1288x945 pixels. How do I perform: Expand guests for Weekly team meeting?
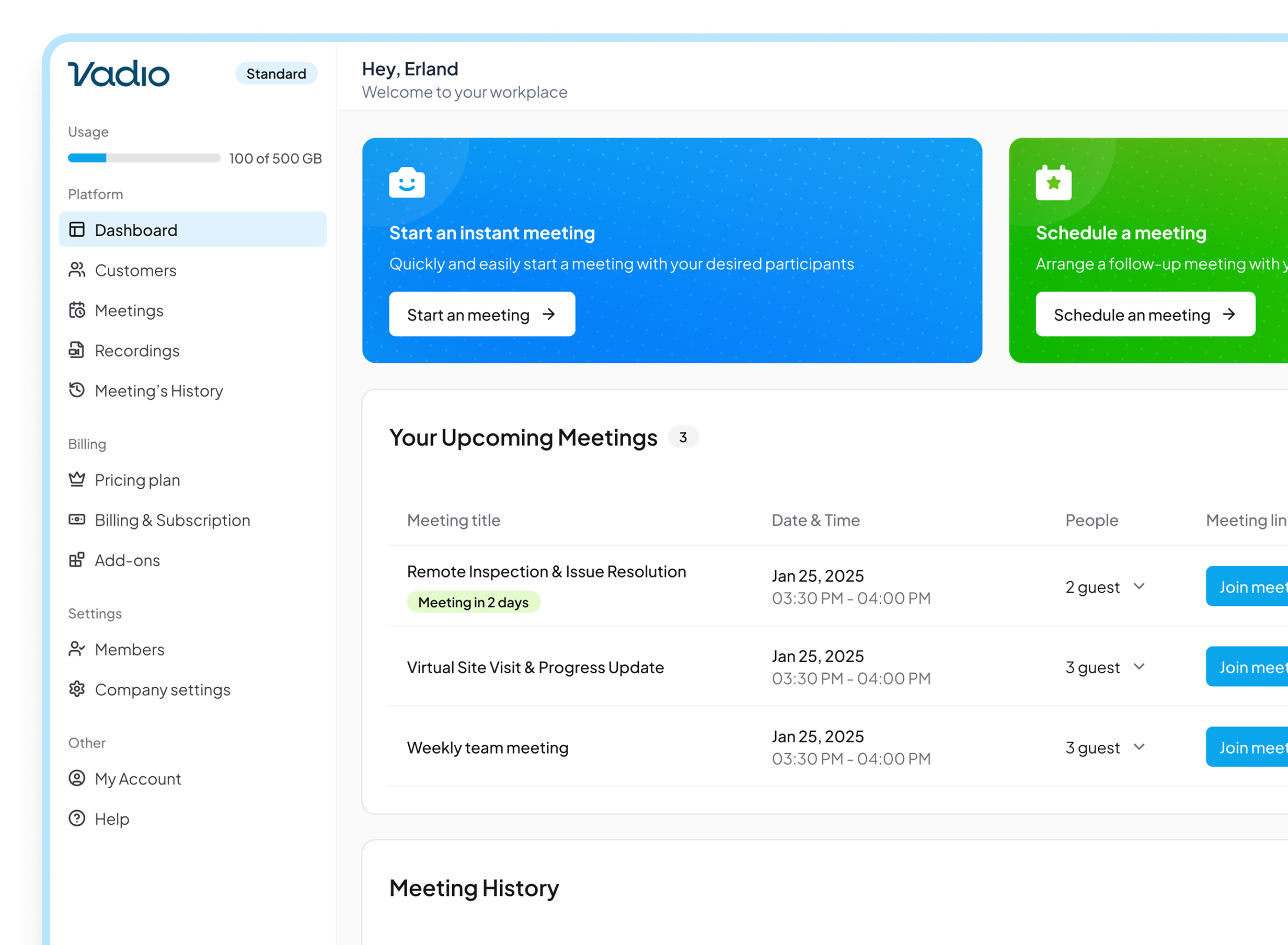pos(1138,747)
